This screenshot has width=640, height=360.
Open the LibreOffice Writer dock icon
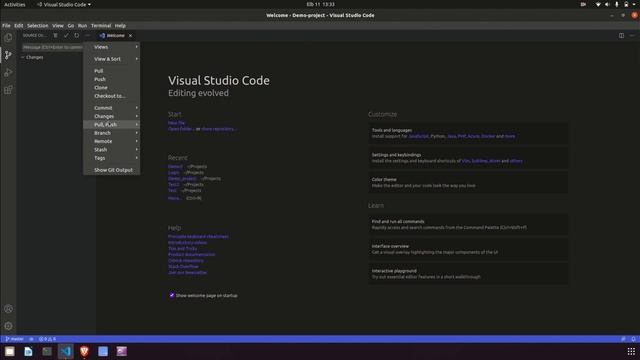tap(28, 351)
